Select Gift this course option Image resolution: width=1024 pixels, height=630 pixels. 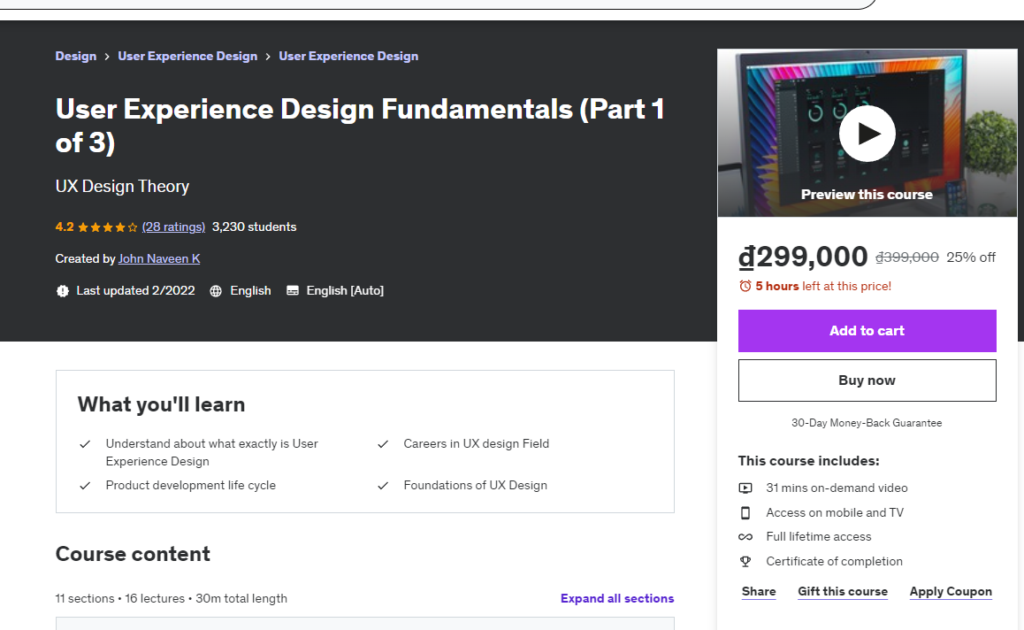(x=842, y=592)
